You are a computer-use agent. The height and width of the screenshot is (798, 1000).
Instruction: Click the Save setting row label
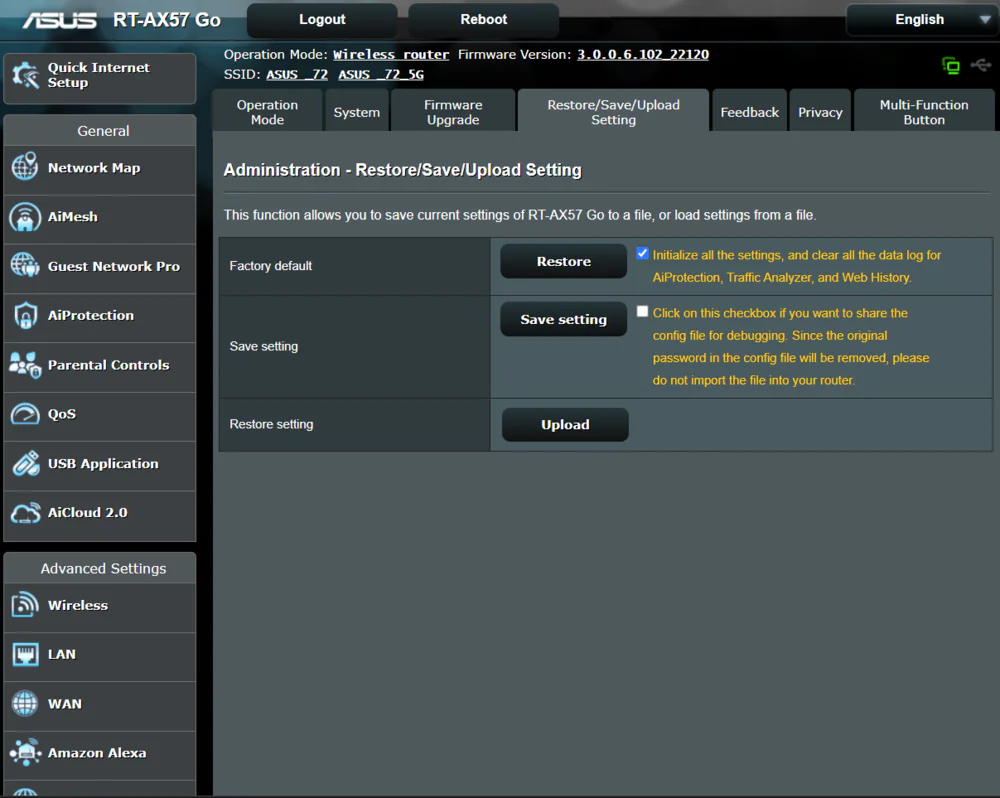pos(263,346)
